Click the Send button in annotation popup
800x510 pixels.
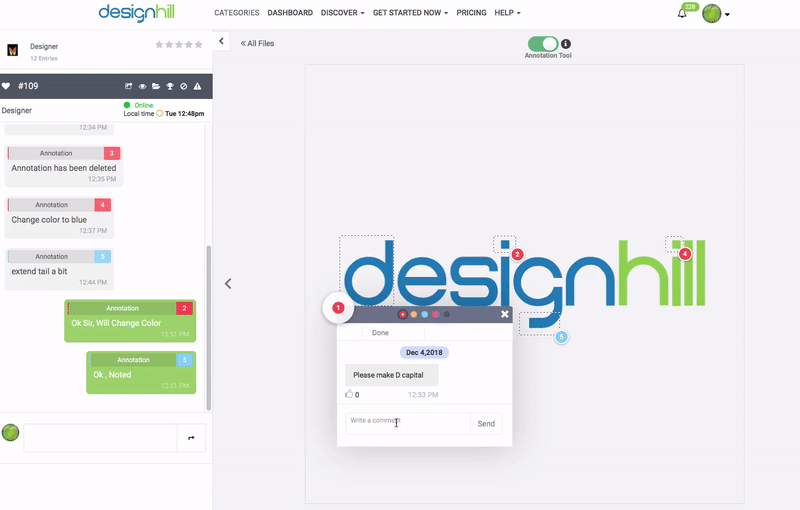486,424
